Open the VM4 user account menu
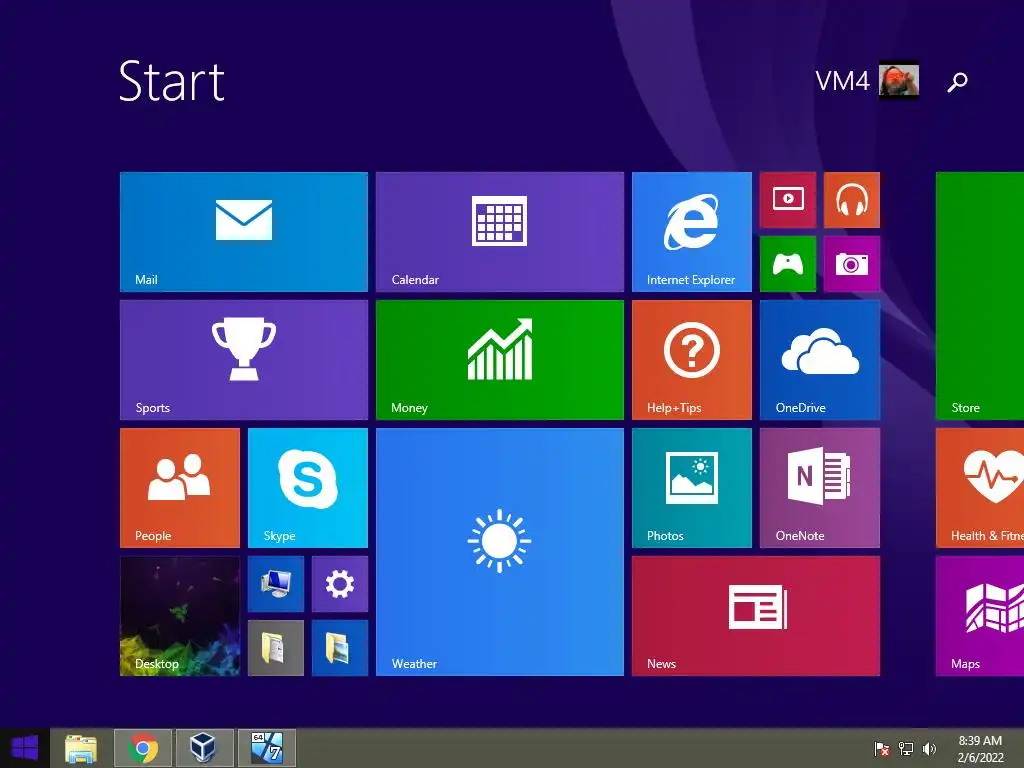 (x=867, y=81)
